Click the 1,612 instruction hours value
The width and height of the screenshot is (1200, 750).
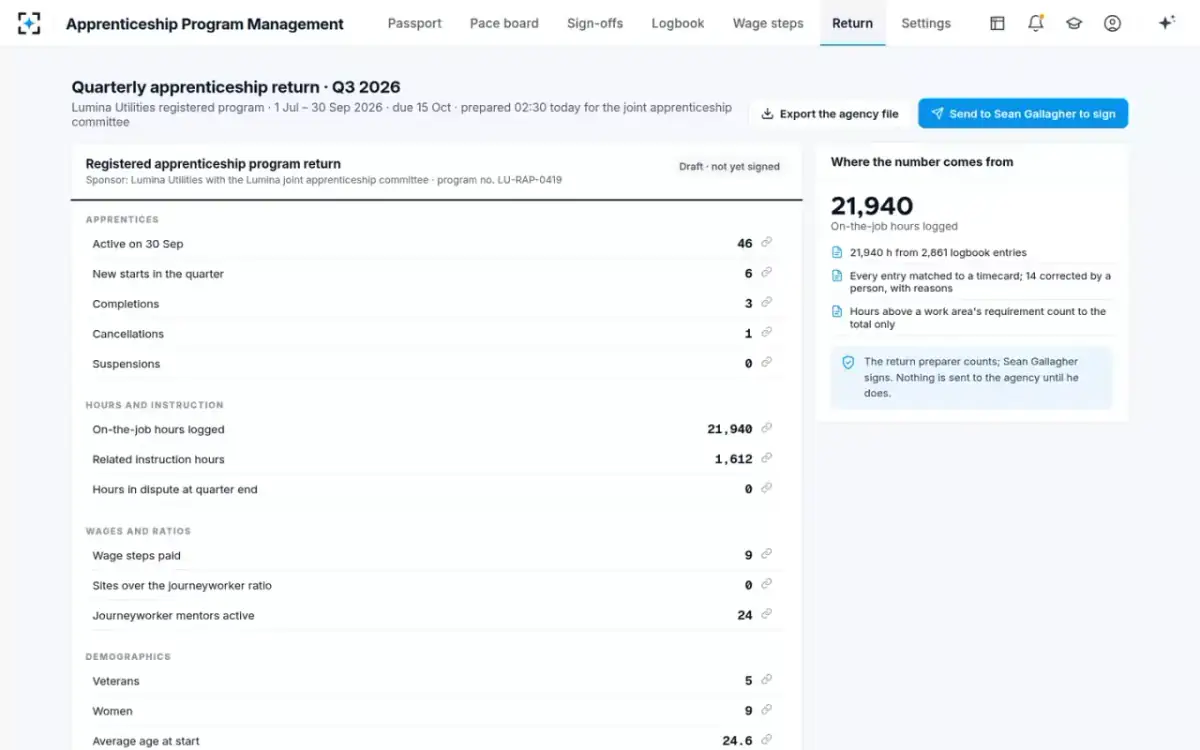tap(733, 459)
